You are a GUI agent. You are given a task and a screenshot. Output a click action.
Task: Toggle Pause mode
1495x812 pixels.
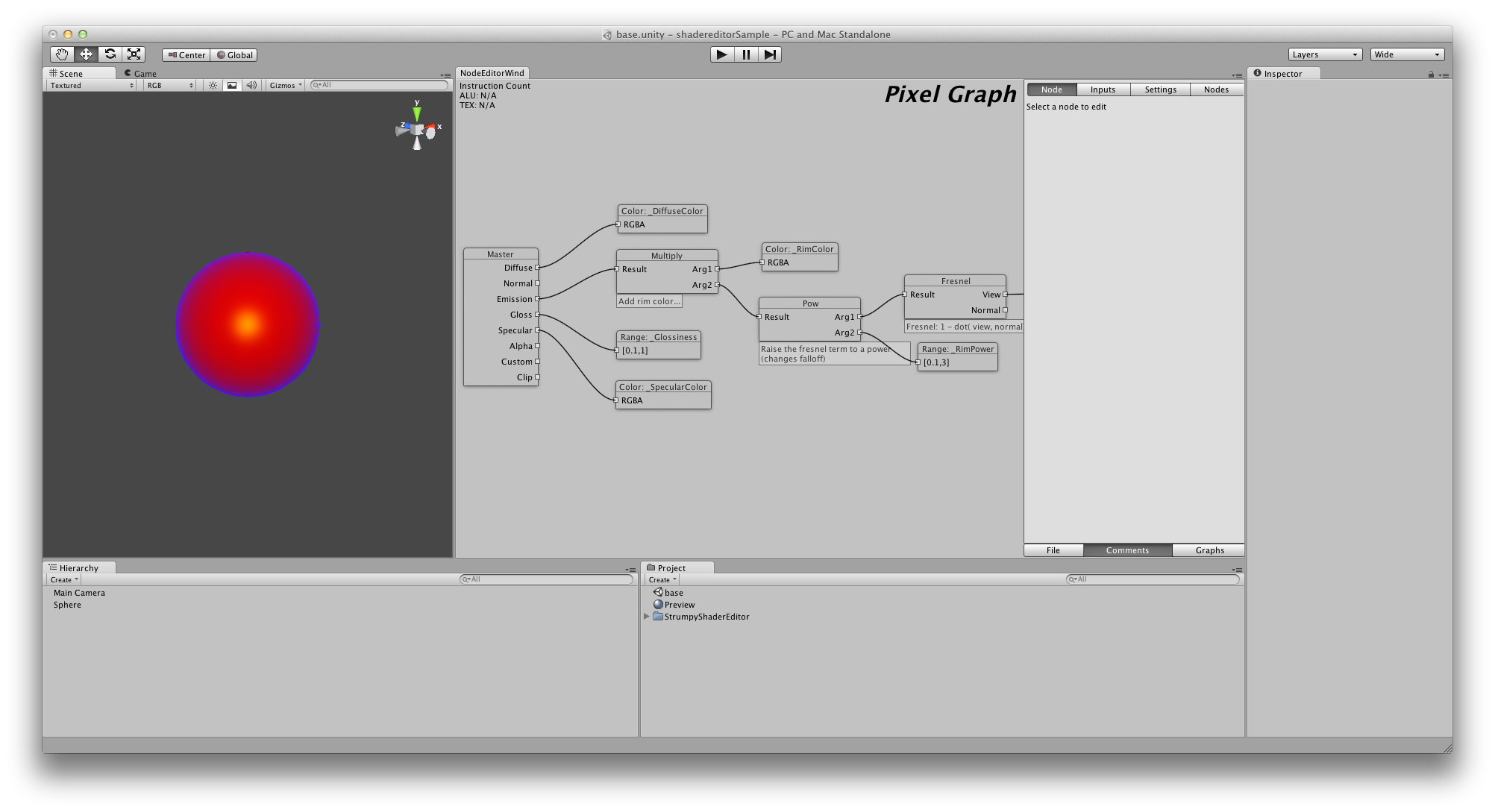tap(745, 54)
